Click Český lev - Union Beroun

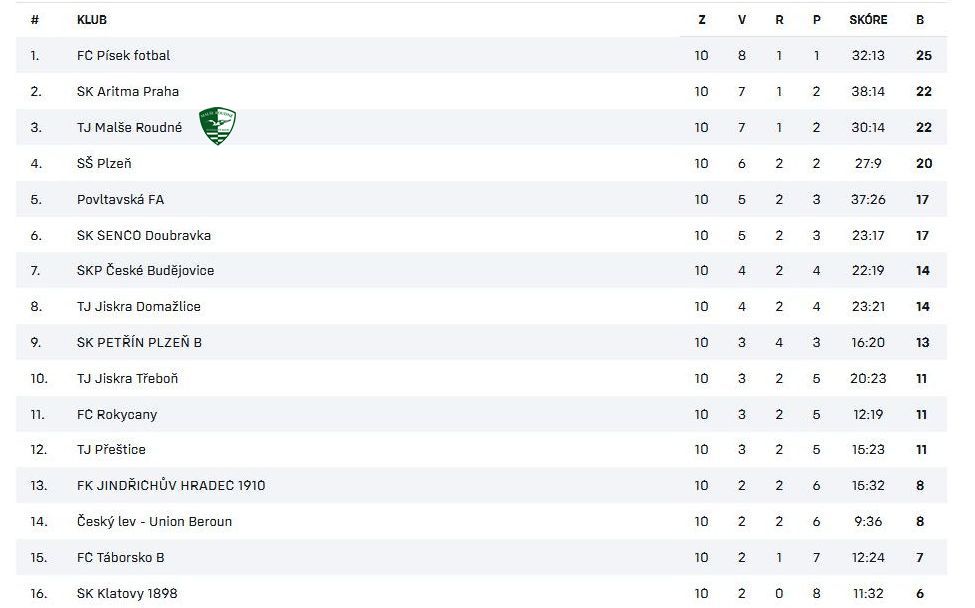tap(154, 521)
